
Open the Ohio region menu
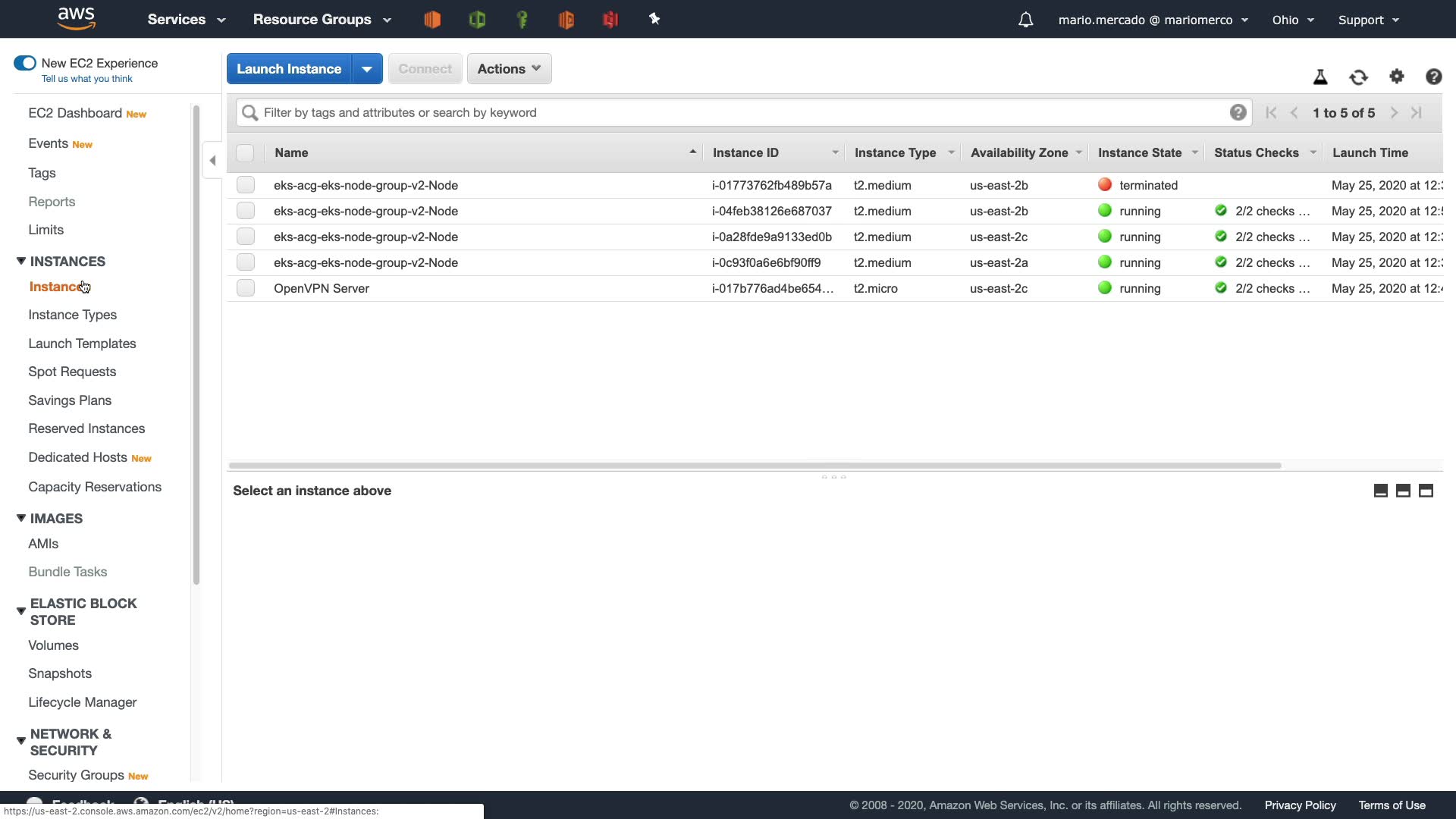point(1292,20)
